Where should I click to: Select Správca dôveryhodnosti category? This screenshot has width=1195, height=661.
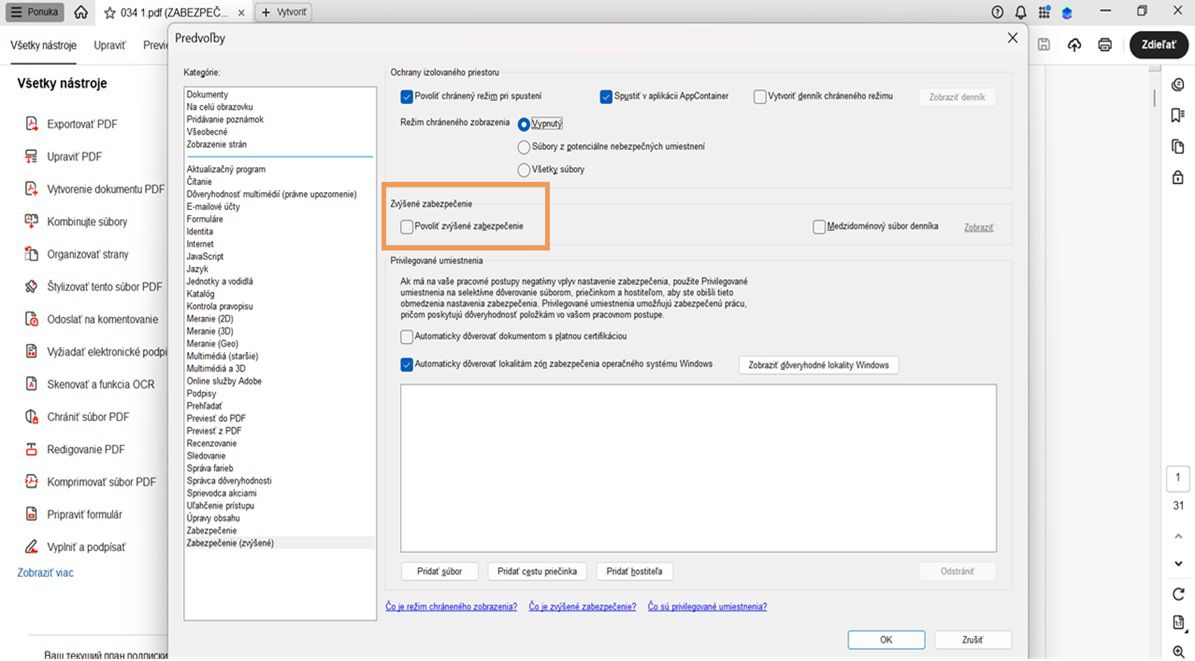pyautogui.click(x=229, y=480)
